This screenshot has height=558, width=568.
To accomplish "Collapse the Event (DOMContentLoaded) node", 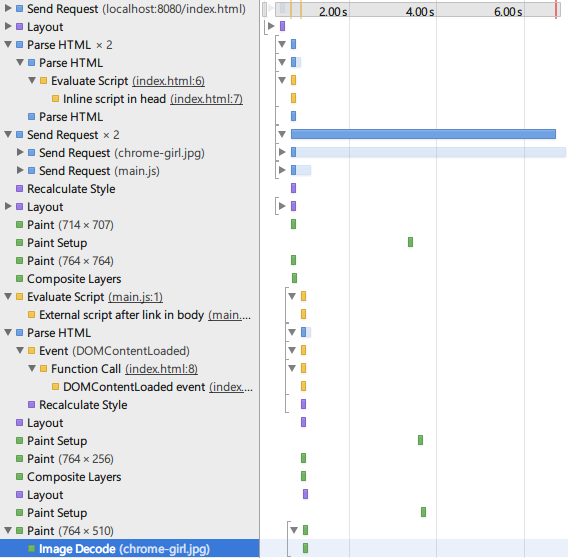I will click(20, 350).
